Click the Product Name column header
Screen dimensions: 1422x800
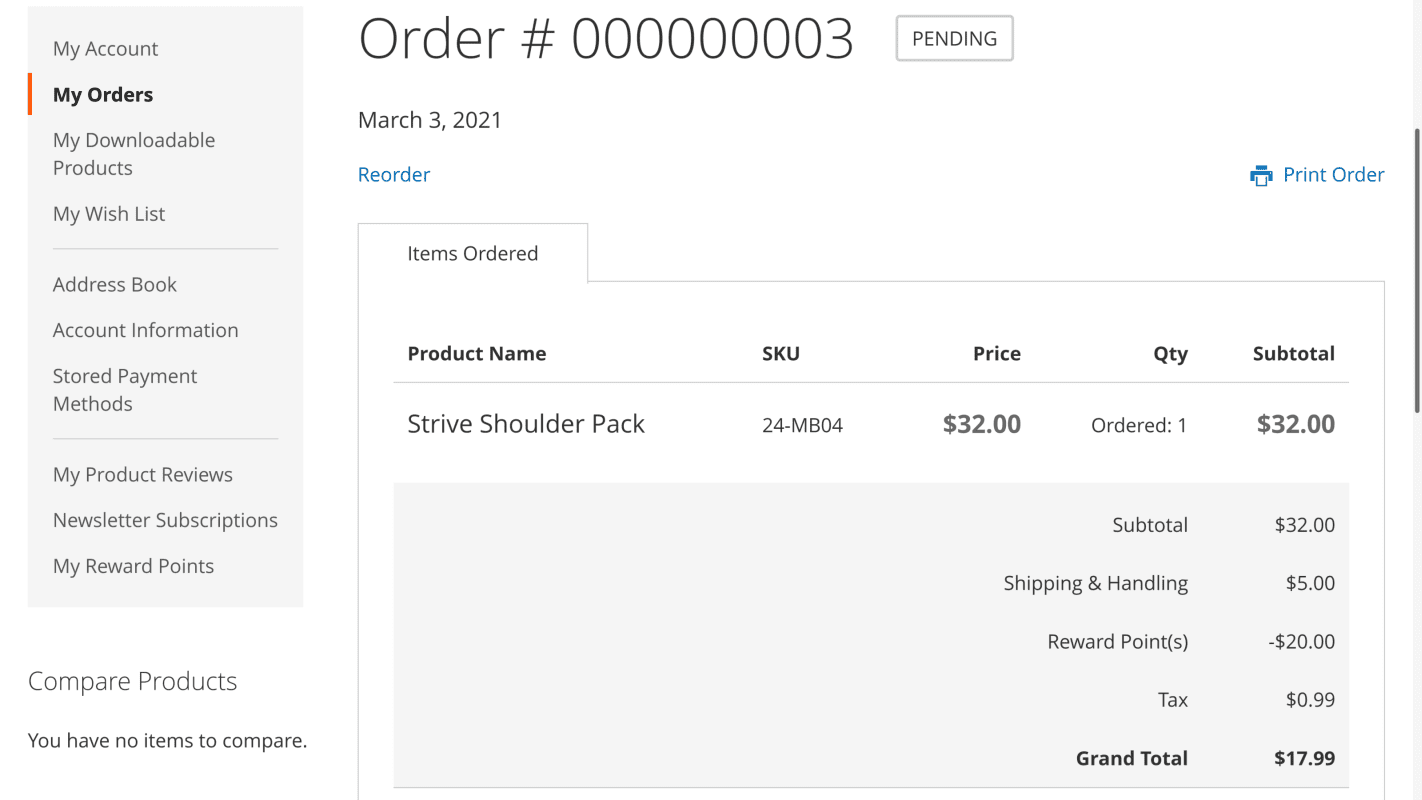(477, 354)
